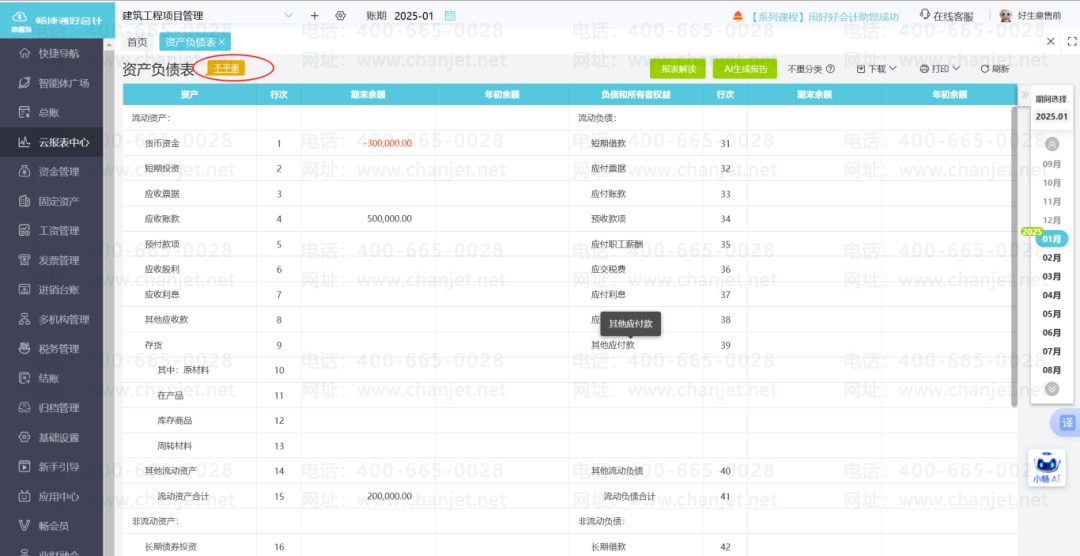Click 流动资产合计 amount 200,000.00
The width and height of the screenshot is (1080, 556).
(x=390, y=496)
